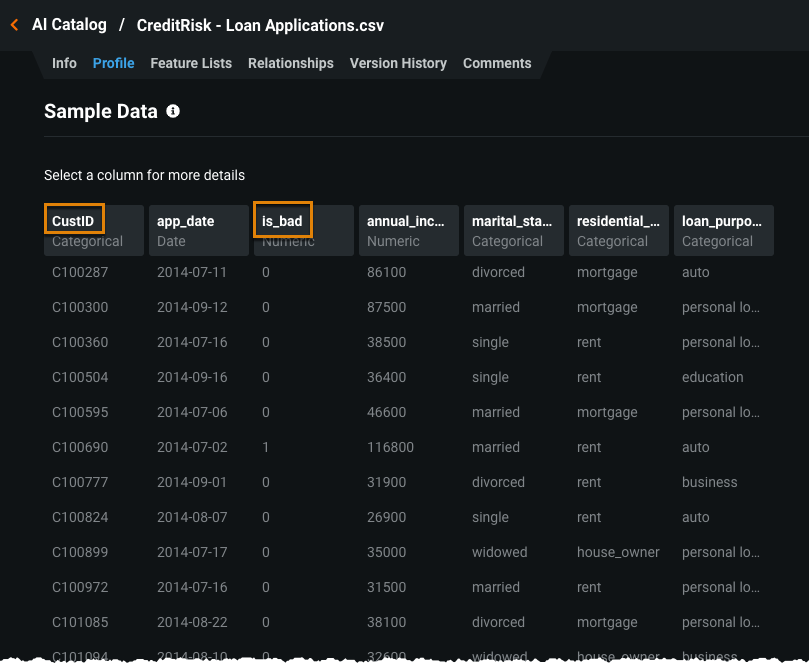
Task: Switch to the Info tab
Action: tap(64, 63)
